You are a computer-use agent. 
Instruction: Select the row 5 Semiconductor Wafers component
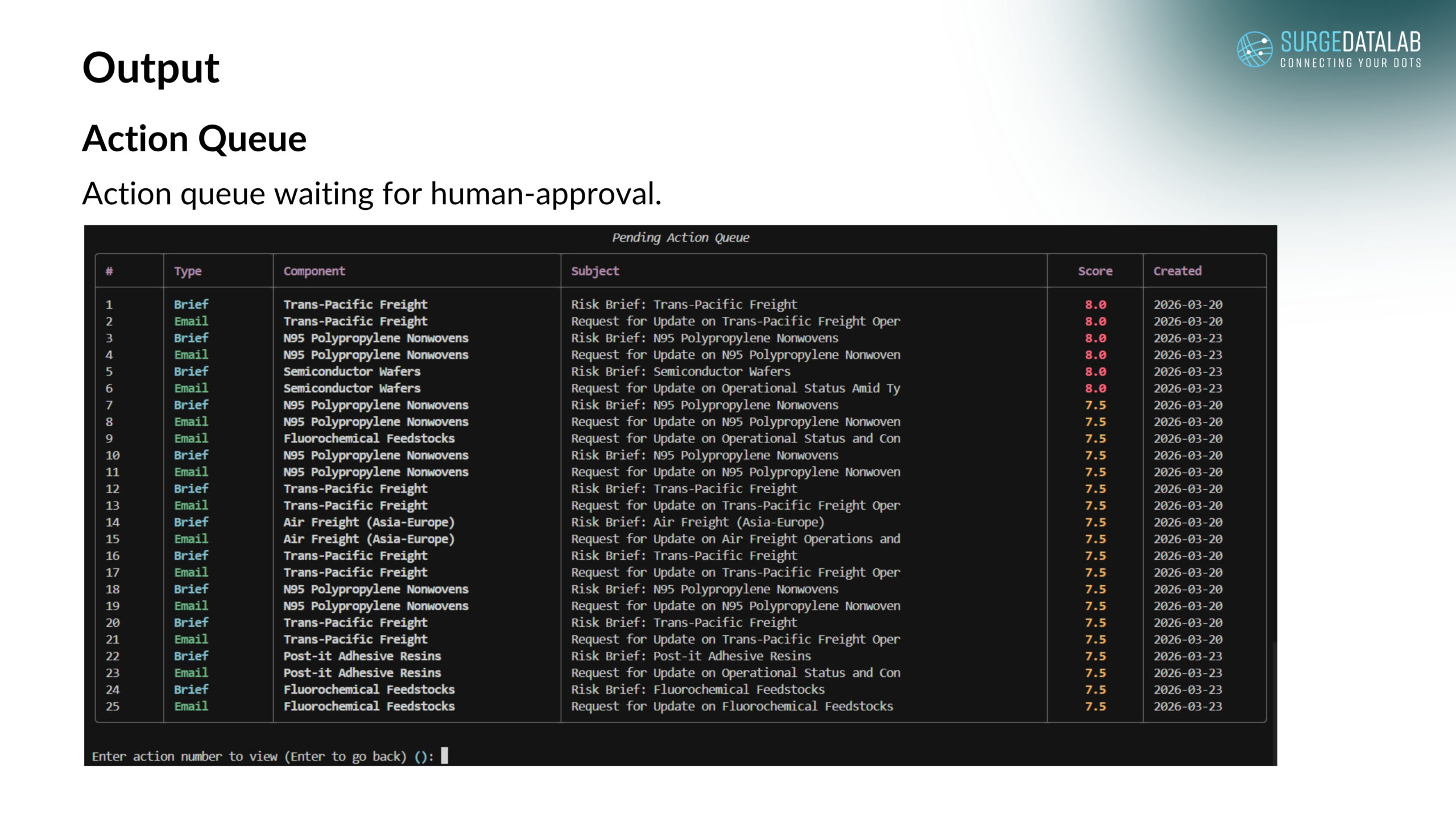pos(351,371)
